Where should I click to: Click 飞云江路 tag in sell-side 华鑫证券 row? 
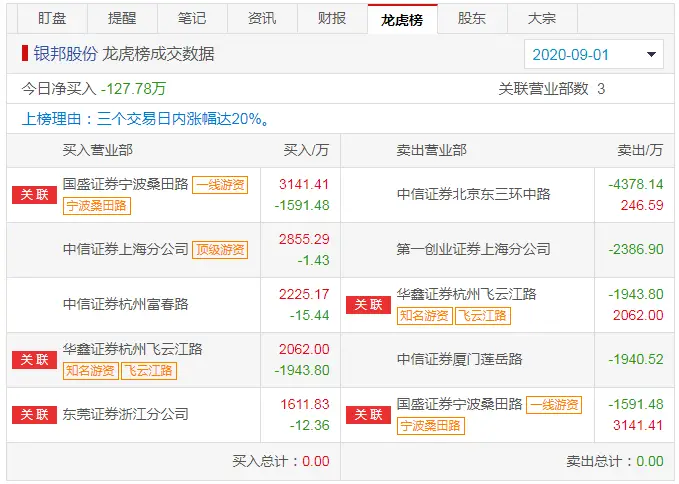point(482,316)
